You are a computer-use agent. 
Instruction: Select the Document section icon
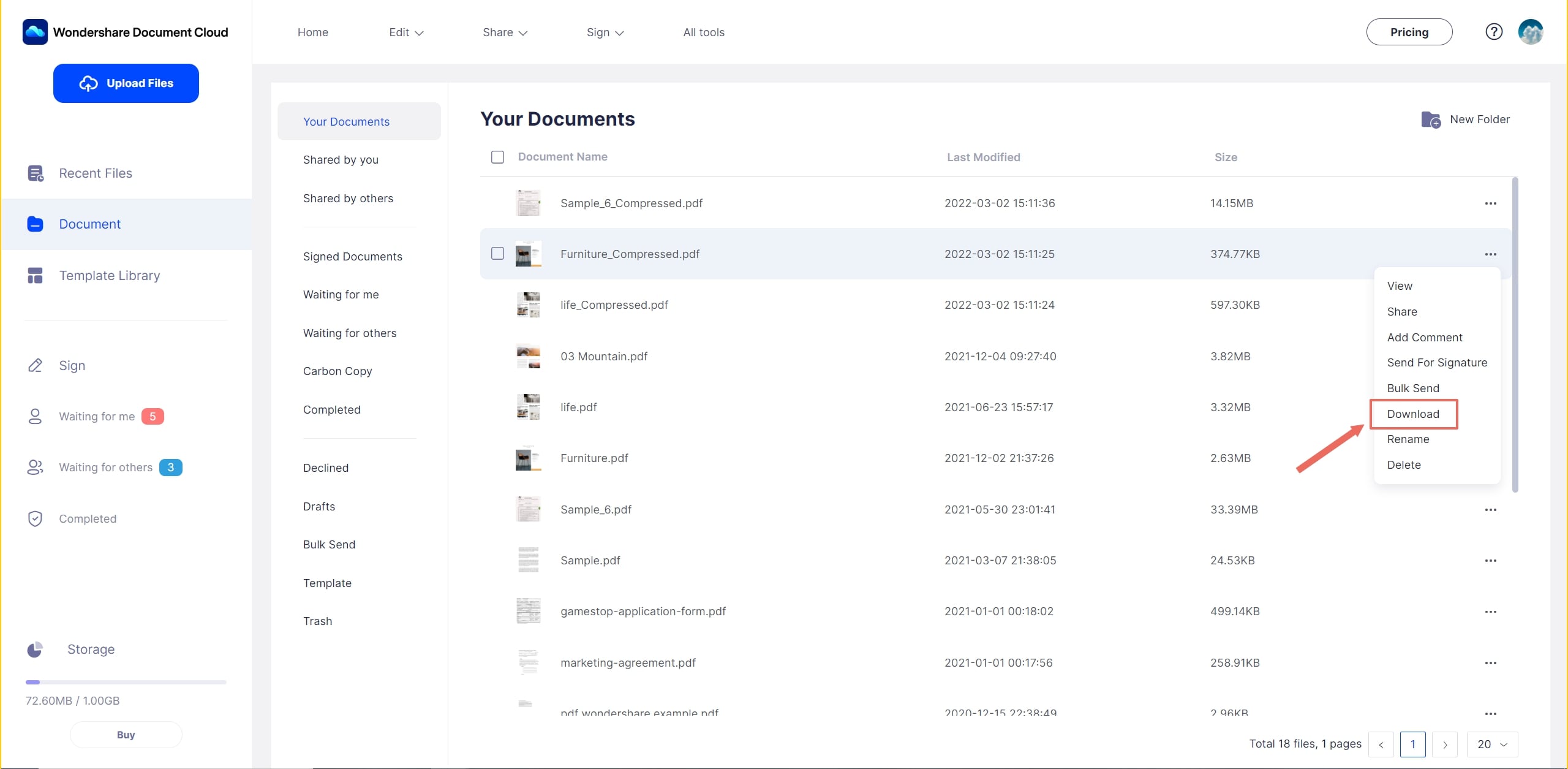[x=35, y=223]
